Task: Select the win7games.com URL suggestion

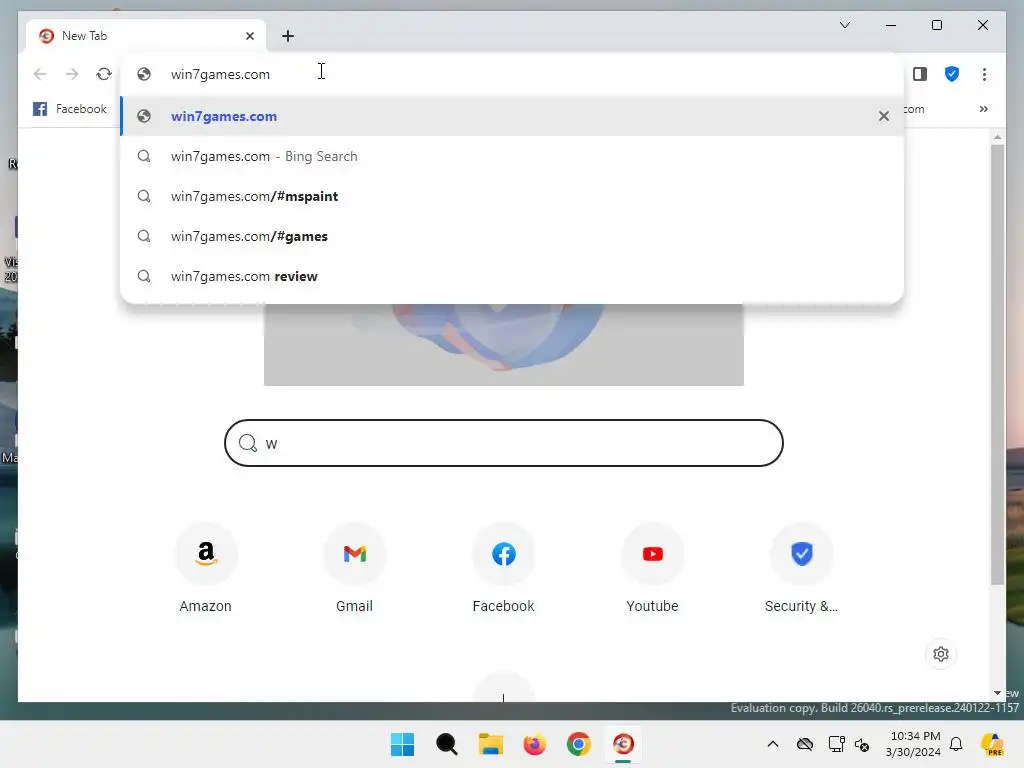Action: tap(513, 116)
